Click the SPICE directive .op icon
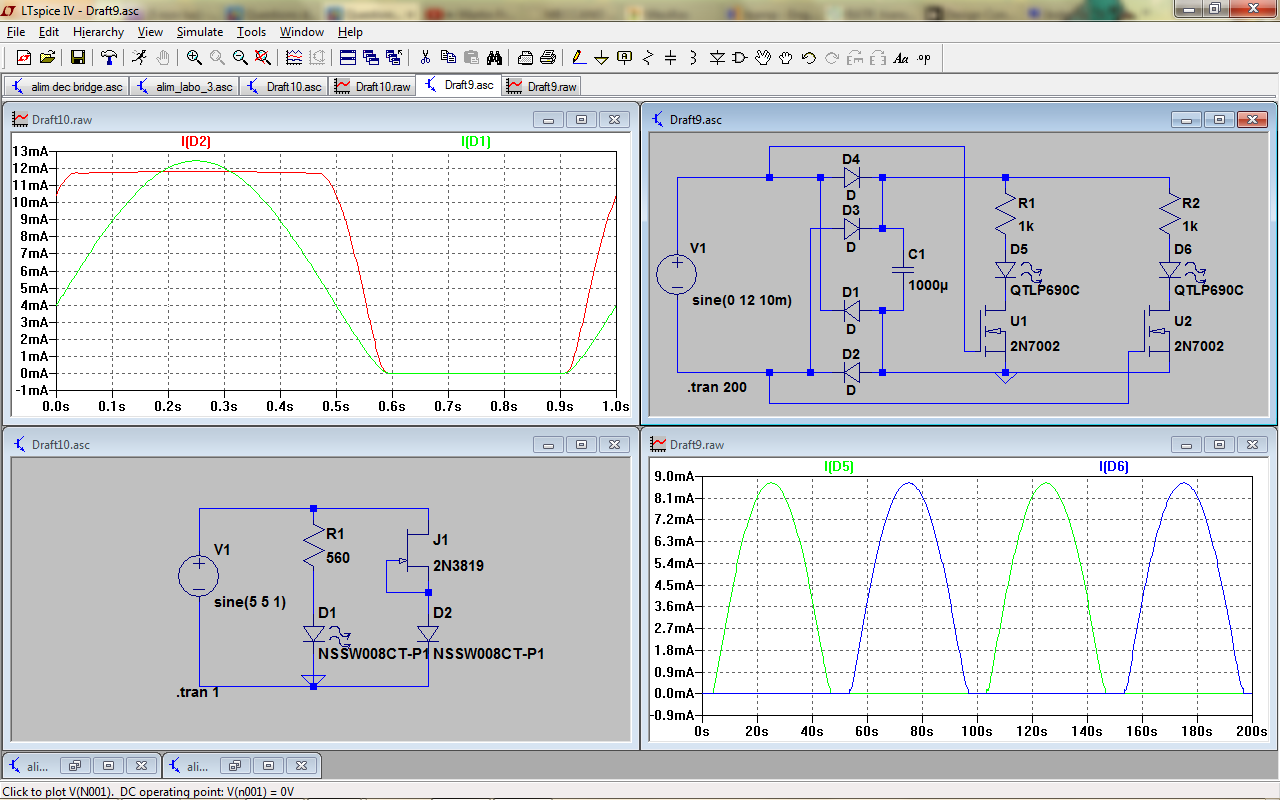1280x800 pixels. point(923,57)
